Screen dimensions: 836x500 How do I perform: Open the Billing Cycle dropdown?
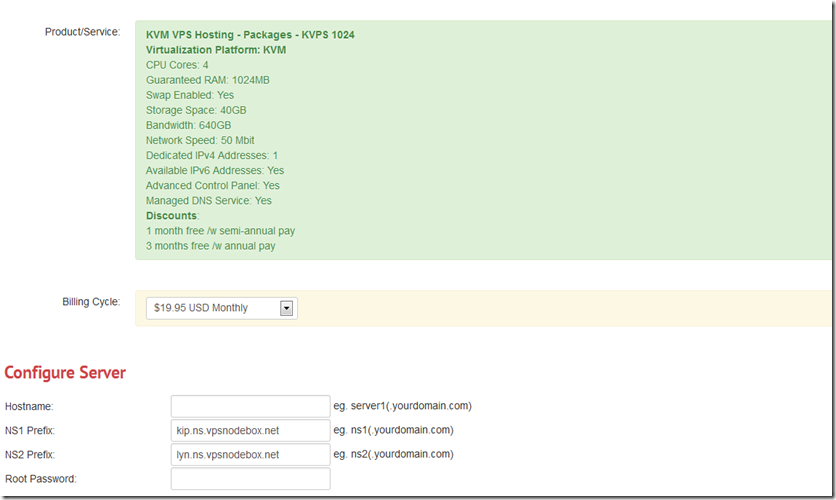222,308
